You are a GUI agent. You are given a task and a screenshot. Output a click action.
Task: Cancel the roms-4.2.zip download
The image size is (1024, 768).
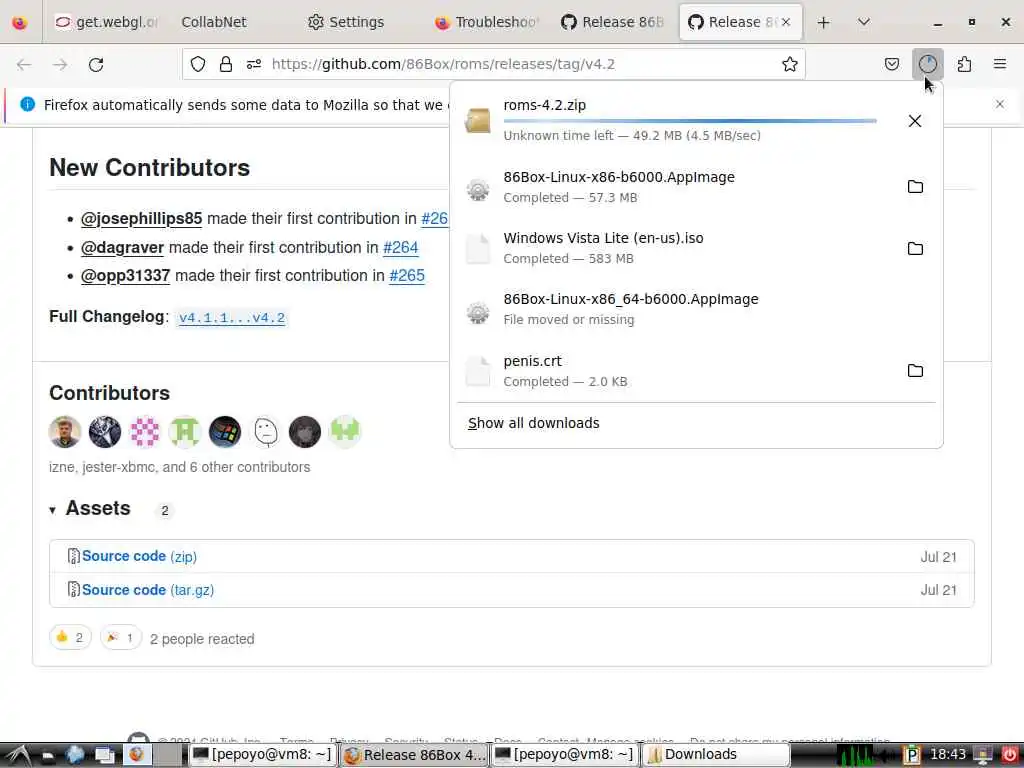point(915,121)
